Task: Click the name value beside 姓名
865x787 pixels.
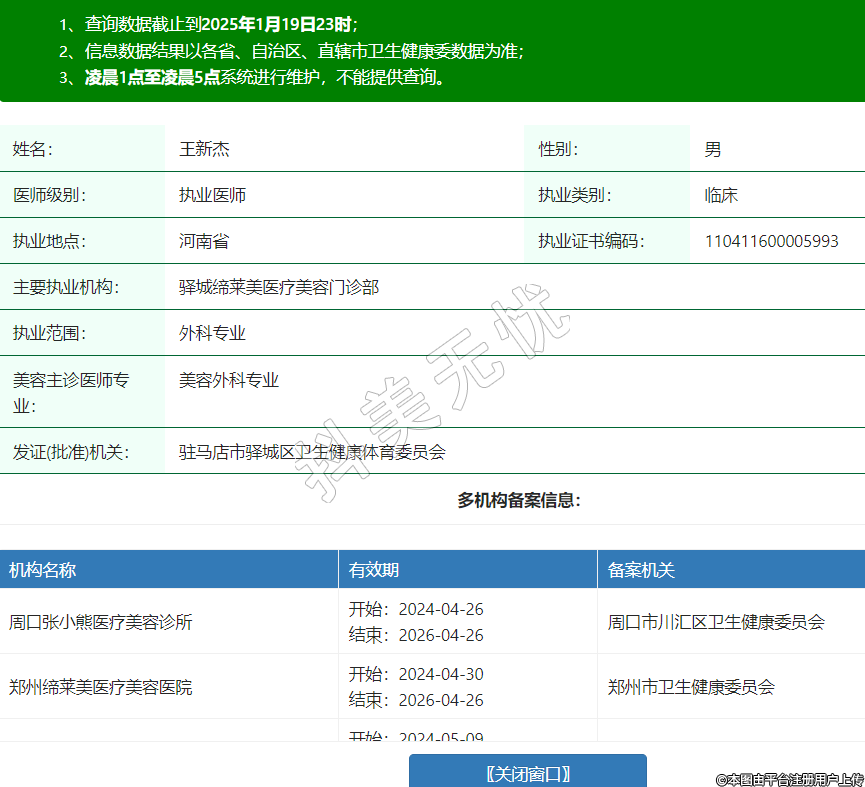Action: [x=204, y=149]
